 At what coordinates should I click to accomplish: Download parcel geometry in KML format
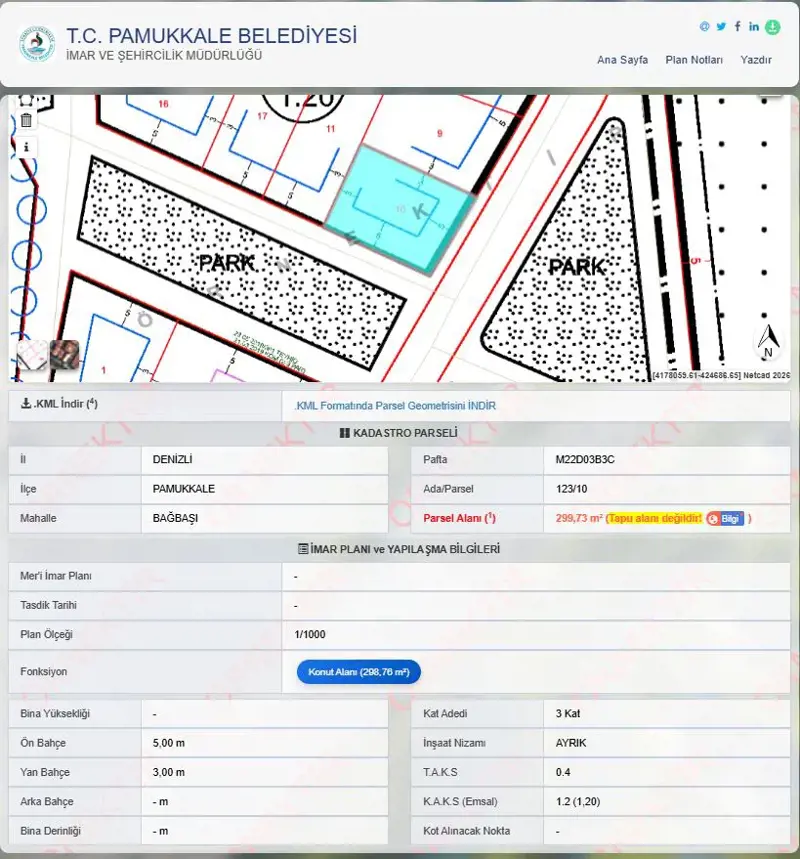395,406
